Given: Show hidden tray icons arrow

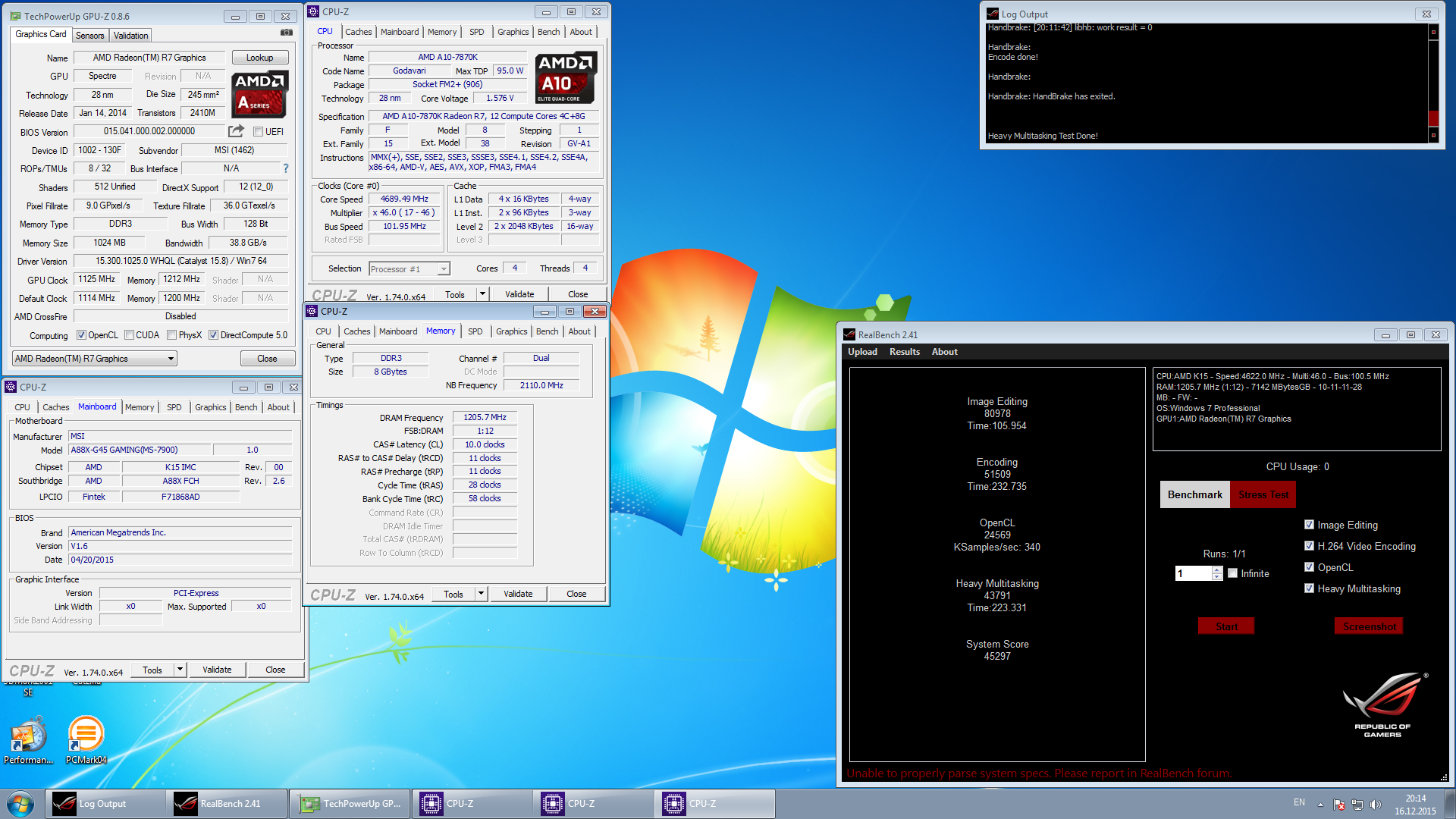Looking at the screenshot, I should (x=1320, y=805).
